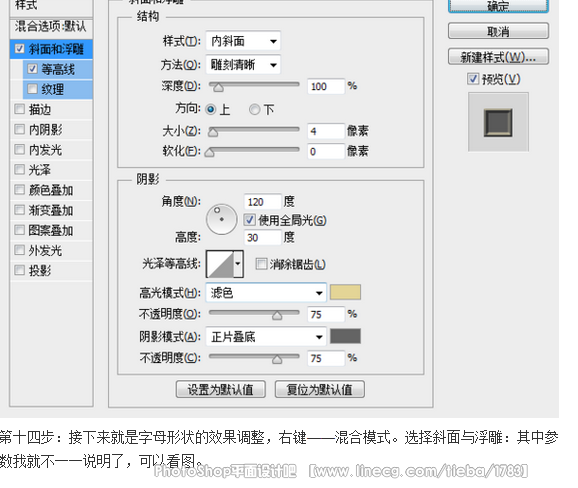578x488 pixels.
Task: Enable the 图案叠加 checkbox
Action: (19, 230)
